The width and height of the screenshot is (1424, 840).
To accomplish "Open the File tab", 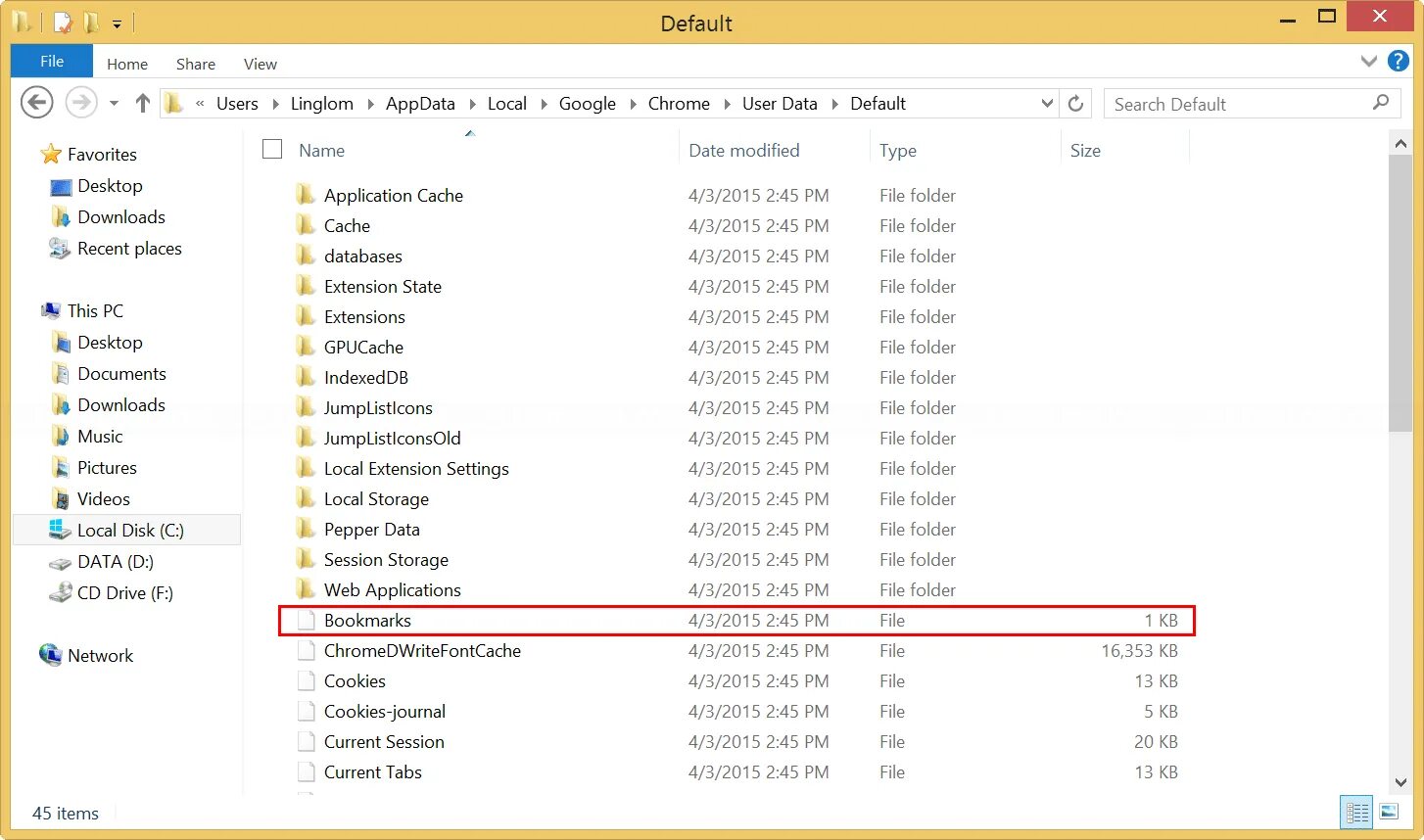I will pos(52,61).
